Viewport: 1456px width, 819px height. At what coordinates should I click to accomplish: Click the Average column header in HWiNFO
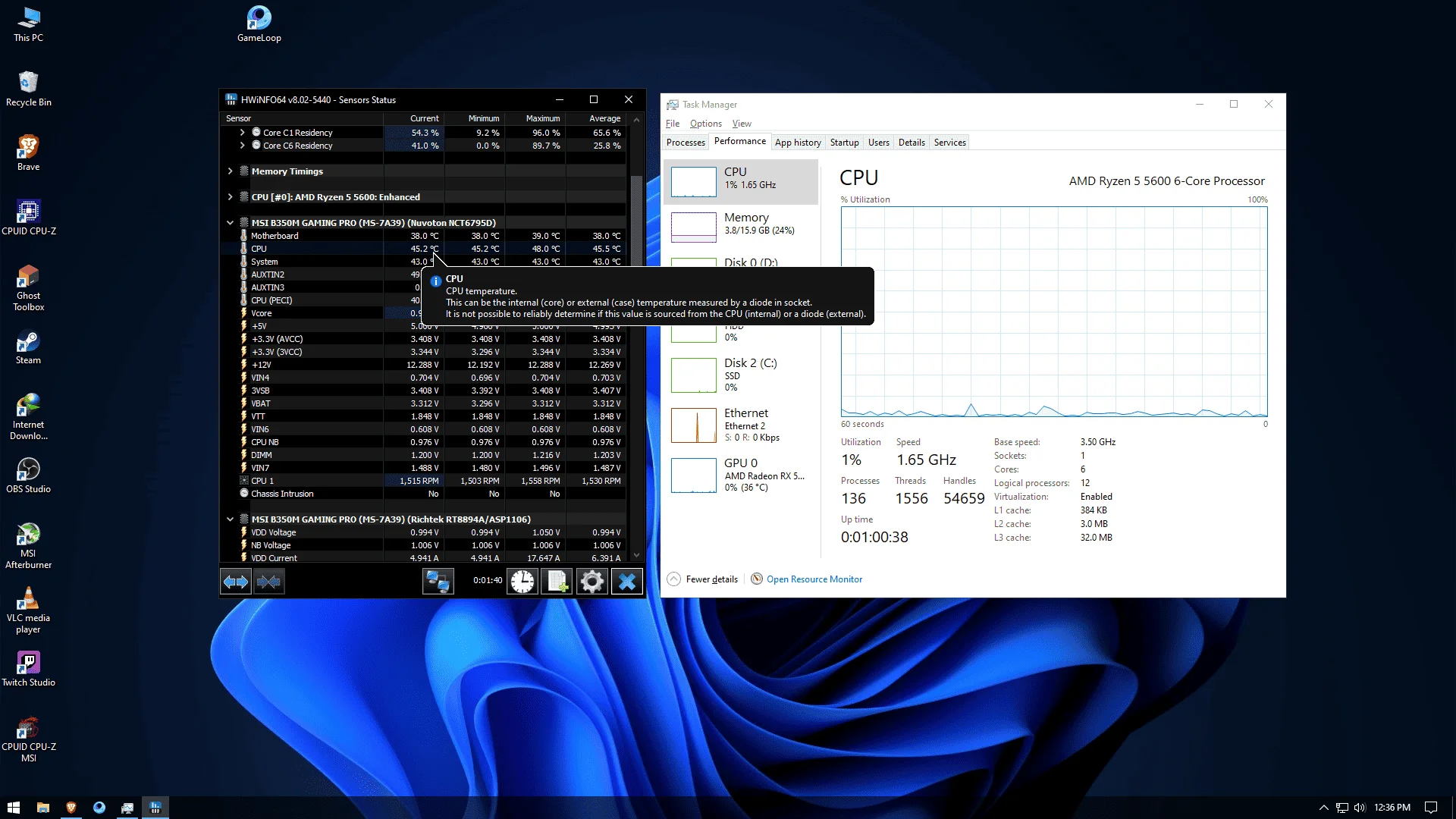596,118
